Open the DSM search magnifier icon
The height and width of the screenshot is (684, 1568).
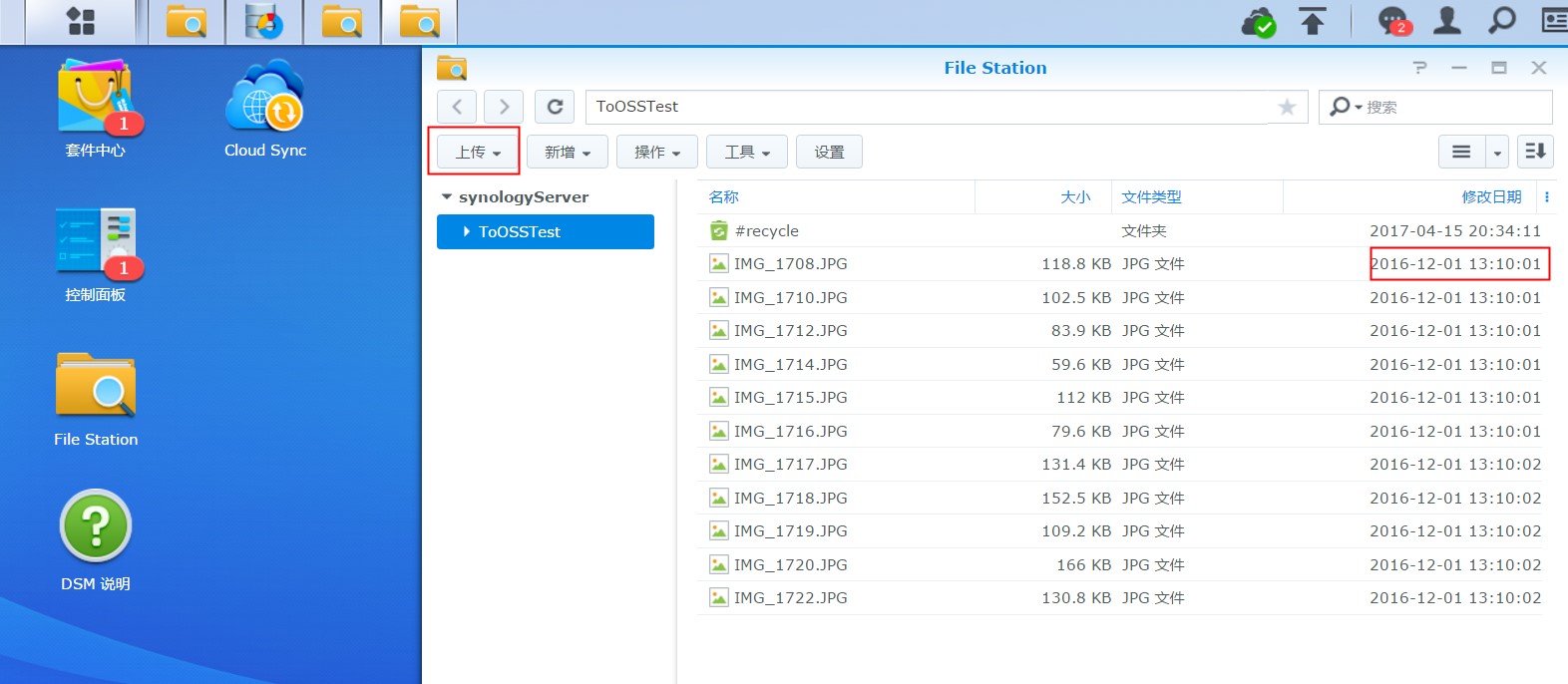(1501, 21)
